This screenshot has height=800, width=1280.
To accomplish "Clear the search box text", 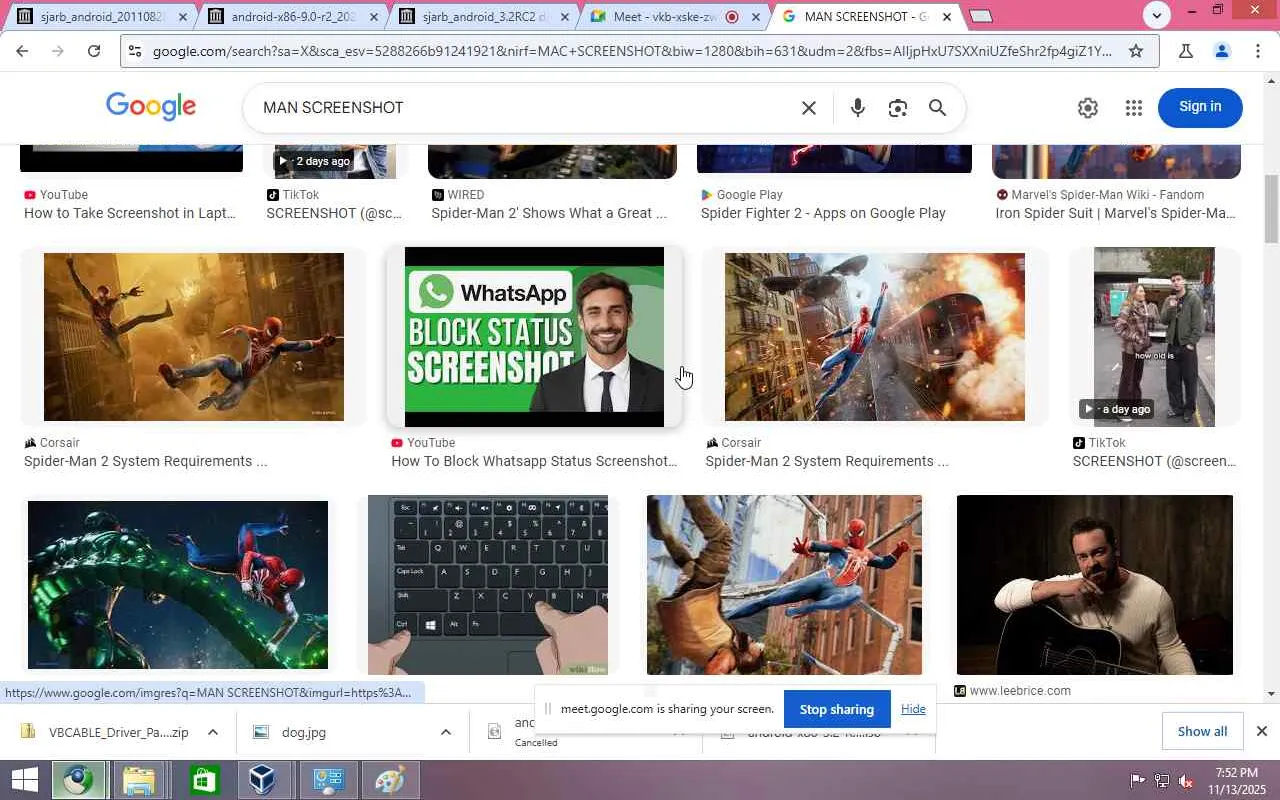I will (x=809, y=108).
